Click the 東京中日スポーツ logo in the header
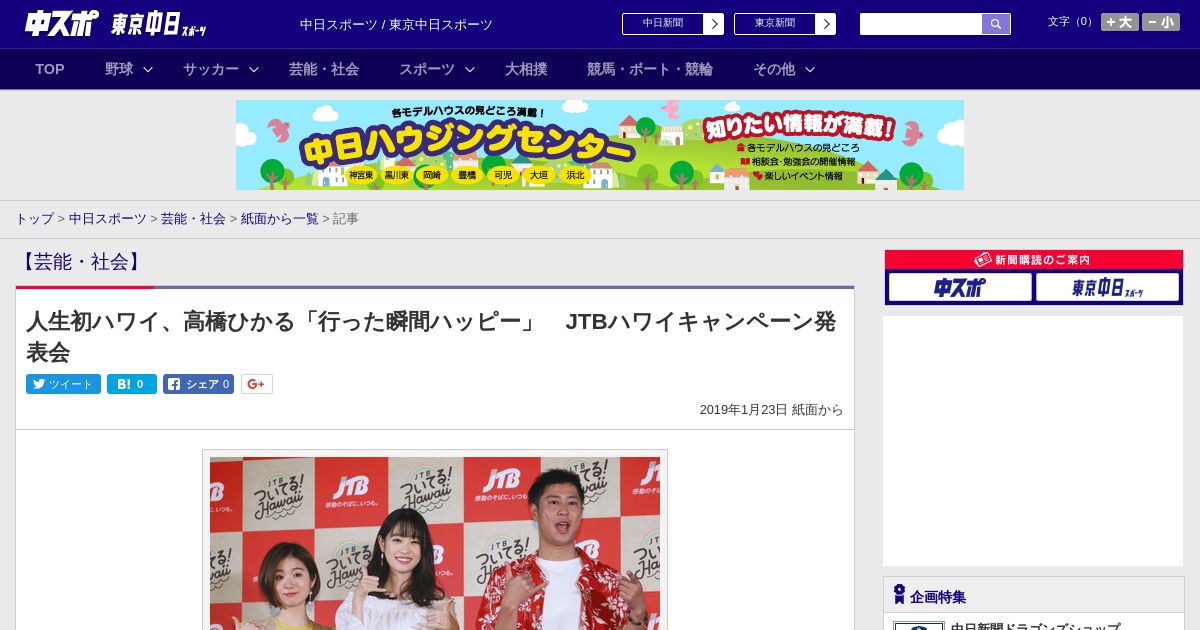Image resolution: width=1200 pixels, height=630 pixels. [x=158, y=24]
